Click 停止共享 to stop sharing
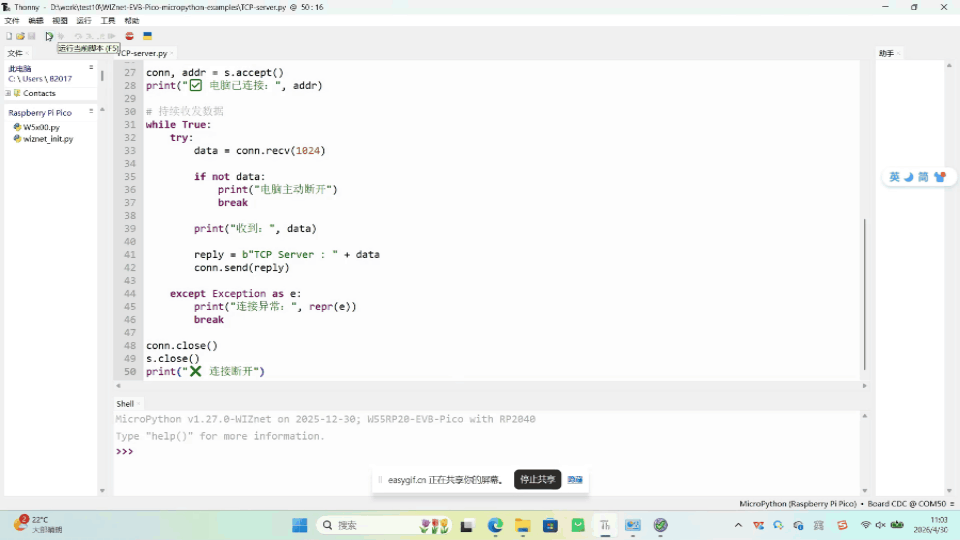 (x=538, y=479)
